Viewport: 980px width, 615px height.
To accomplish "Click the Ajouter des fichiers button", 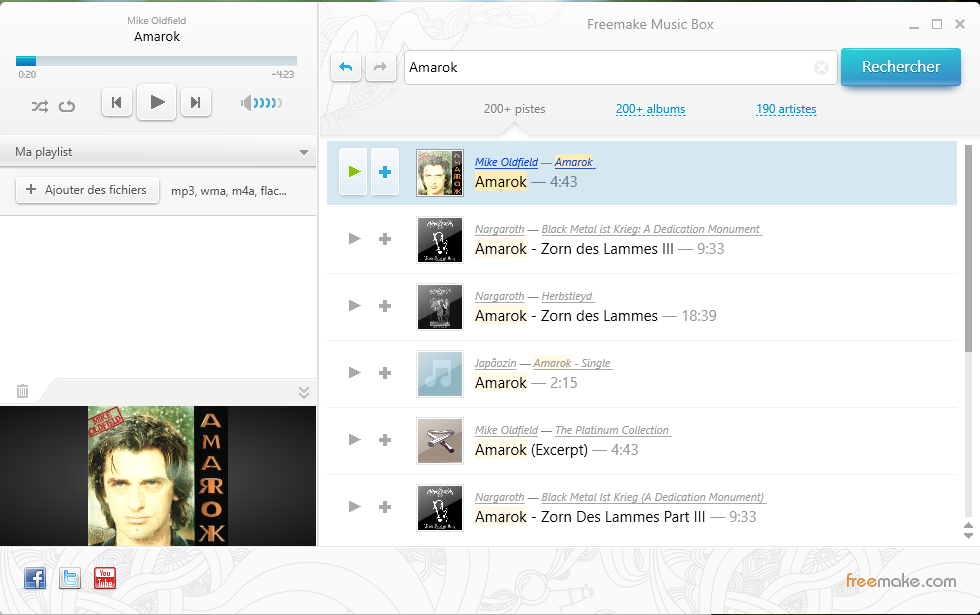I will pyautogui.click(x=87, y=190).
